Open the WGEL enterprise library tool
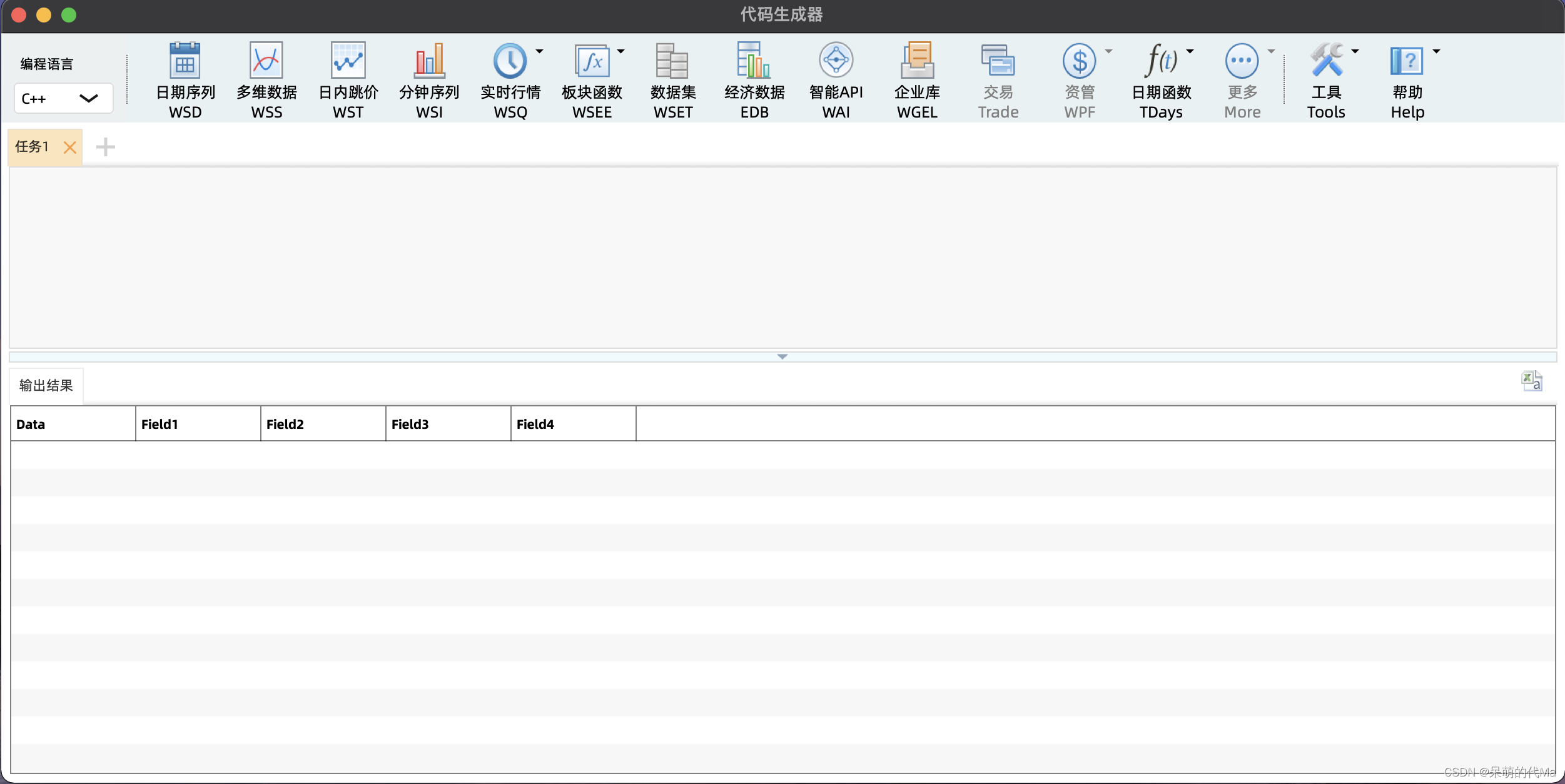Screen dimensions: 1565x784 pos(917,61)
